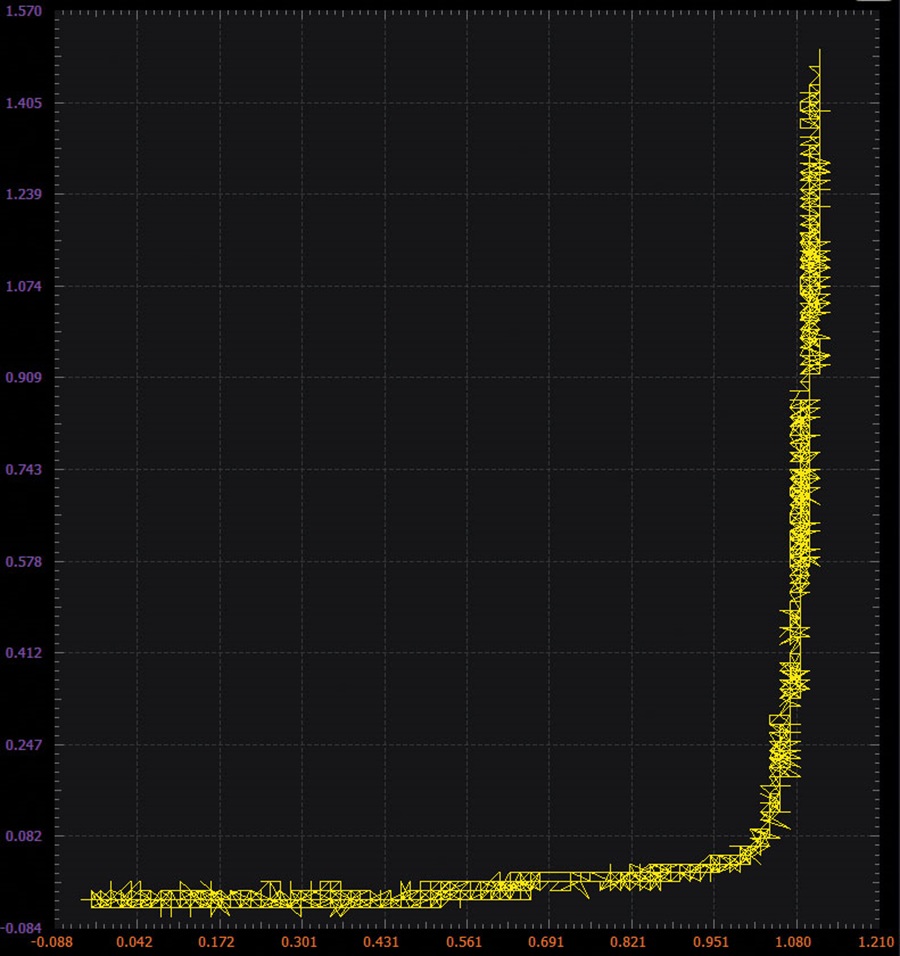
Task: Select the 1.210 x-axis maximum label
Action: pos(876,943)
